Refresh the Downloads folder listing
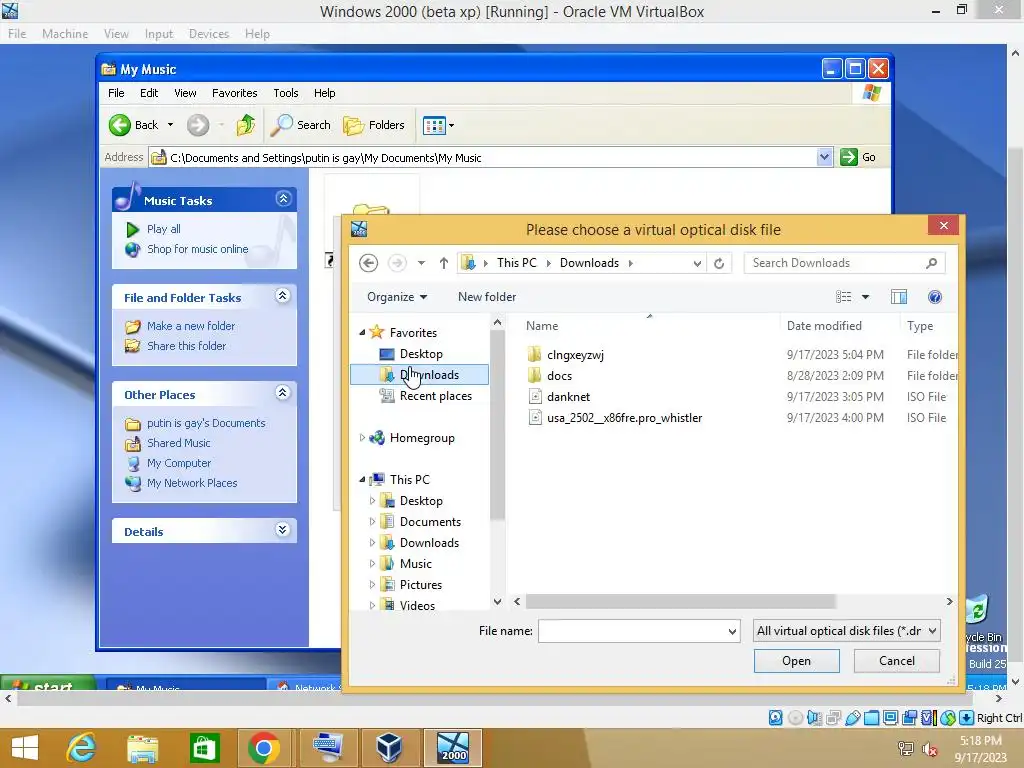The height and width of the screenshot is (768, 1024). (718, 263)
